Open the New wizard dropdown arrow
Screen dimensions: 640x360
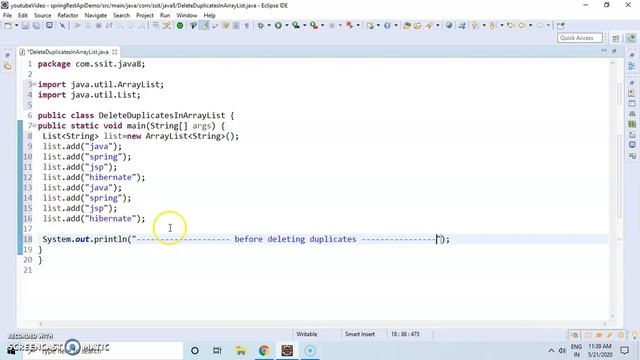16,25
